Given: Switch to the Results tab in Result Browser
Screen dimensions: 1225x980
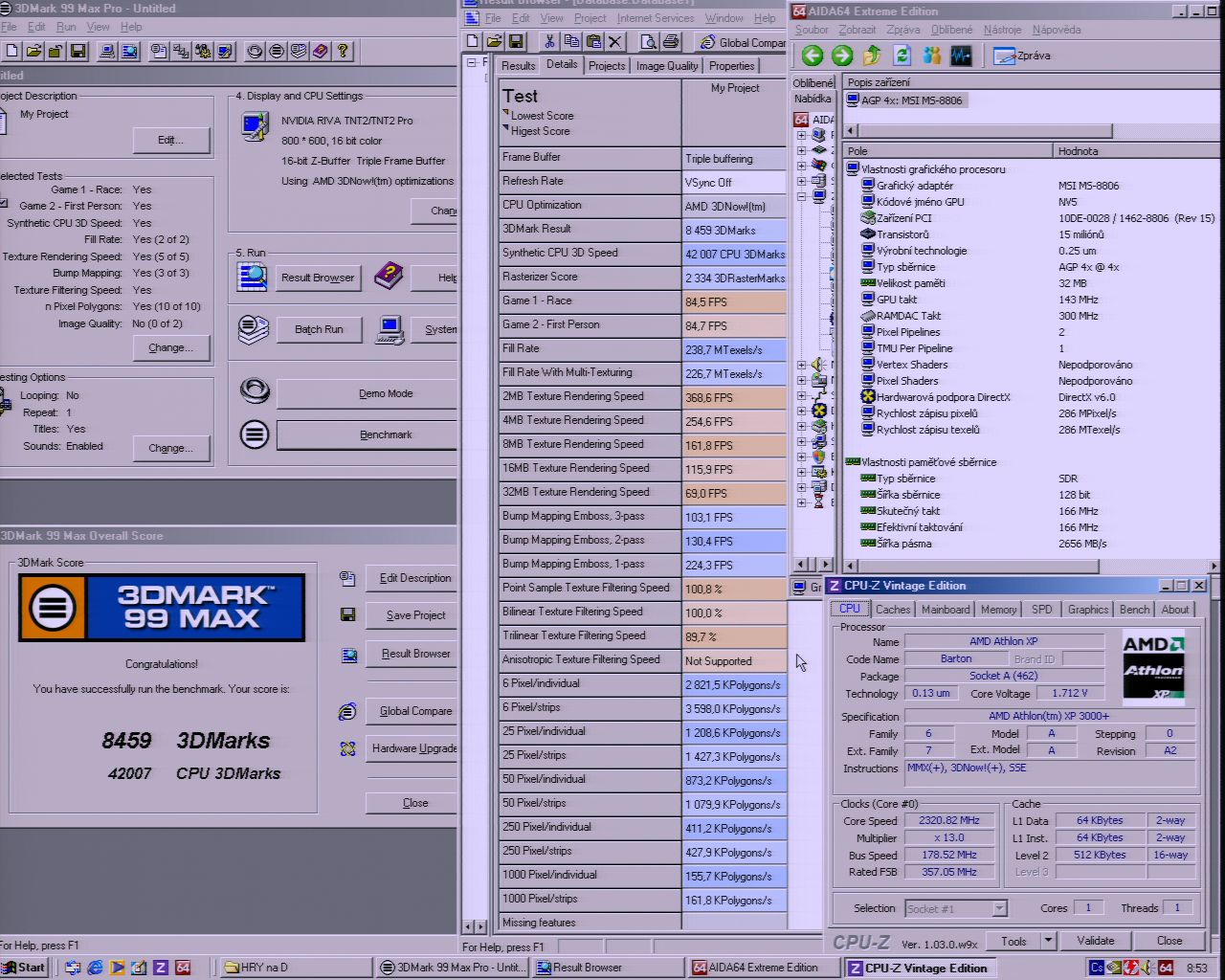Looking at the screenshot, I should (x=518, y=66).
